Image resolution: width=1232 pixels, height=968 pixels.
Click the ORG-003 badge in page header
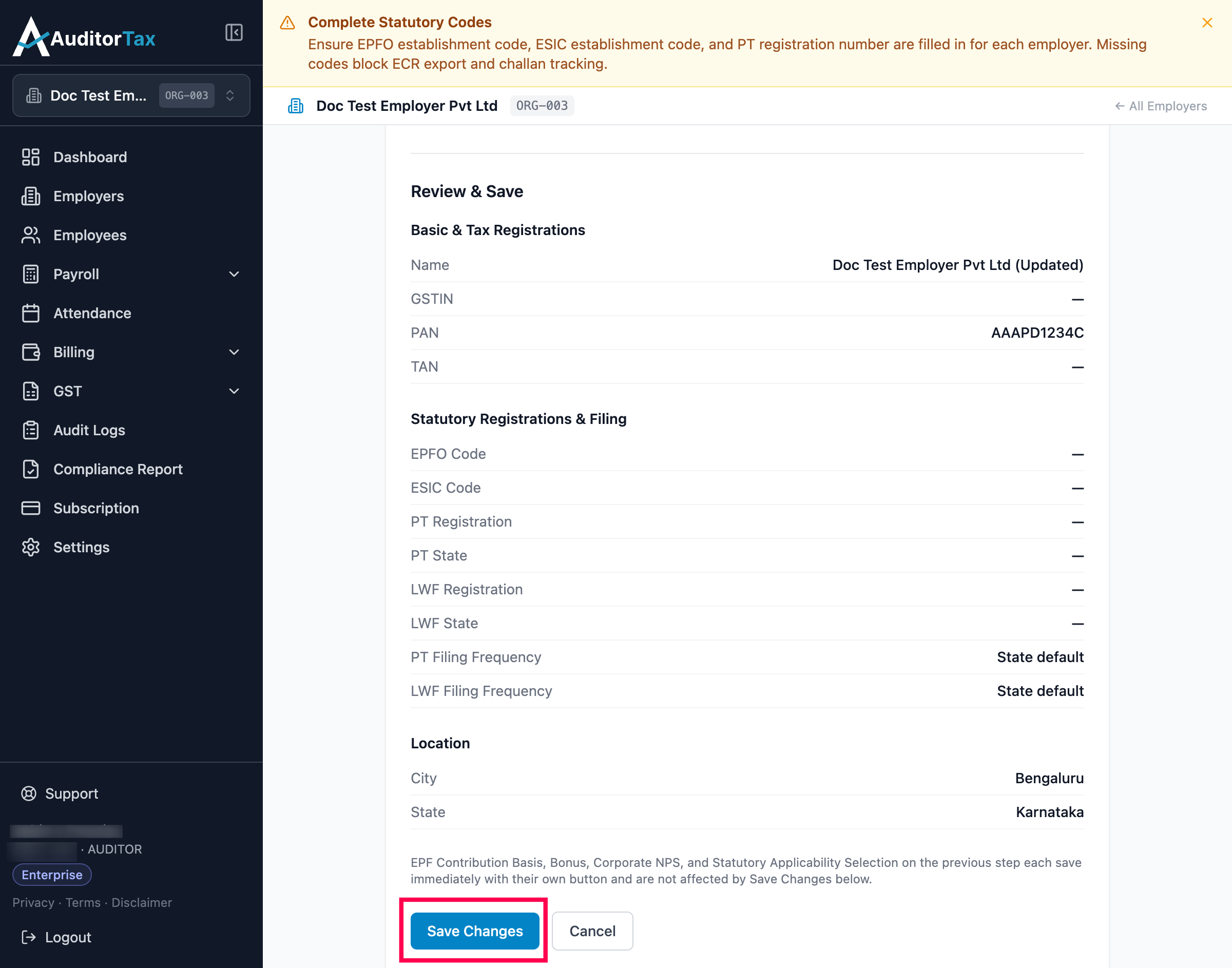click(x=542, y=106)
